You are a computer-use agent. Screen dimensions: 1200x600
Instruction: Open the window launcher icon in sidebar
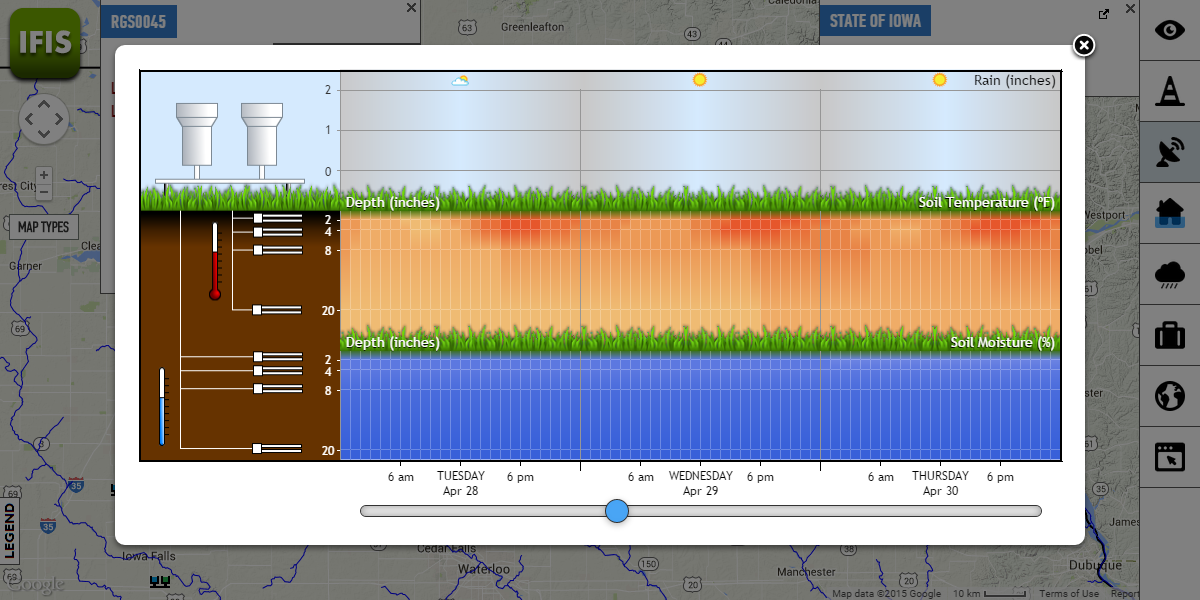pos(1169,455)
